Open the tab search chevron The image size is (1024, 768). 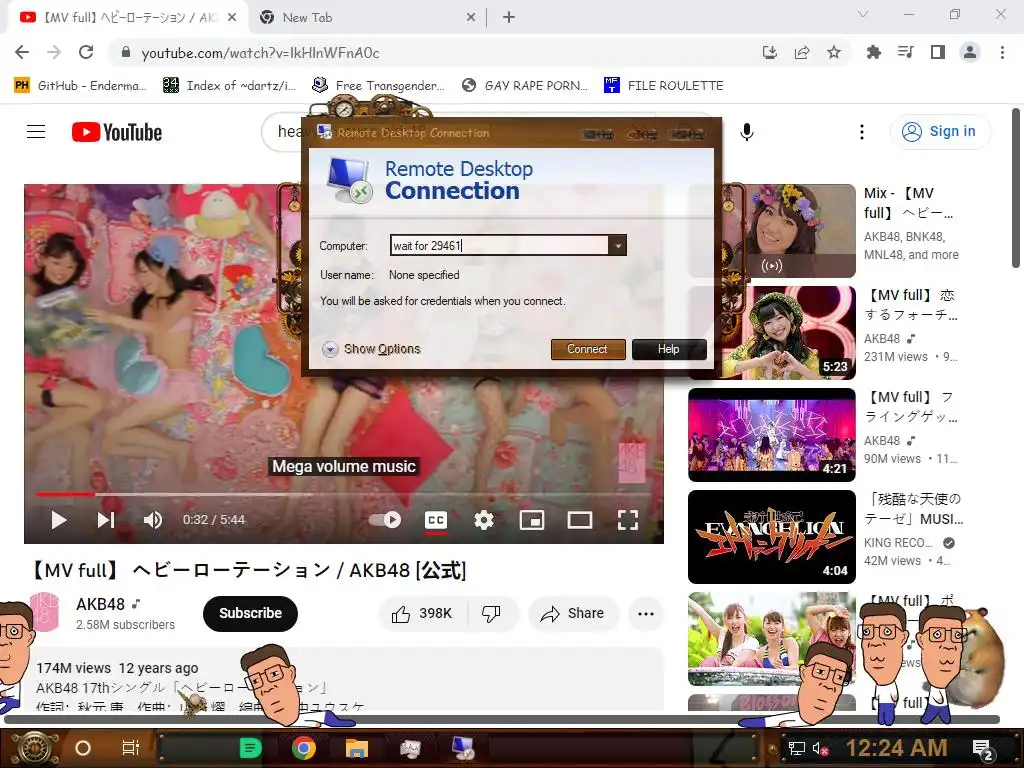[863, 14]
